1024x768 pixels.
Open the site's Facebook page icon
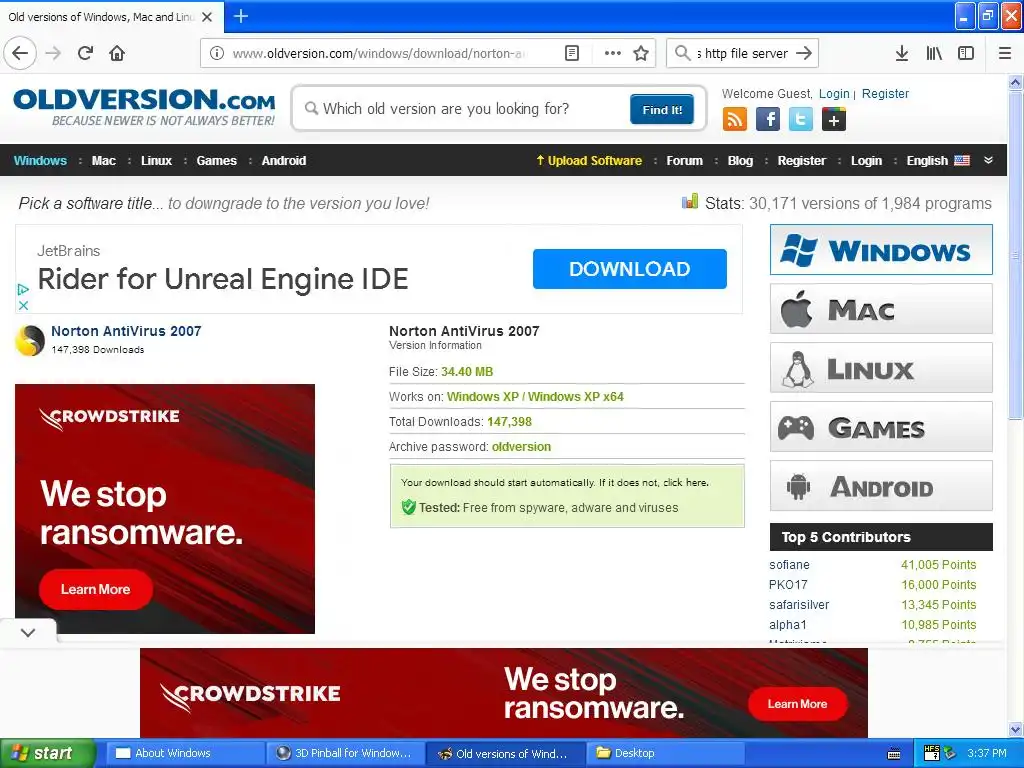[768, 120]
